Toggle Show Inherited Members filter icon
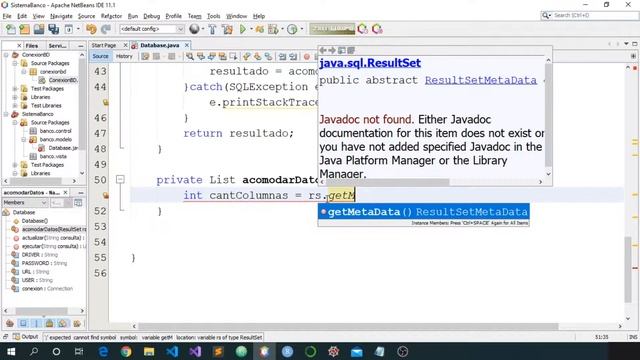Image resolution: width=640 pixels, height=360 pixels. tap(10, 324)
